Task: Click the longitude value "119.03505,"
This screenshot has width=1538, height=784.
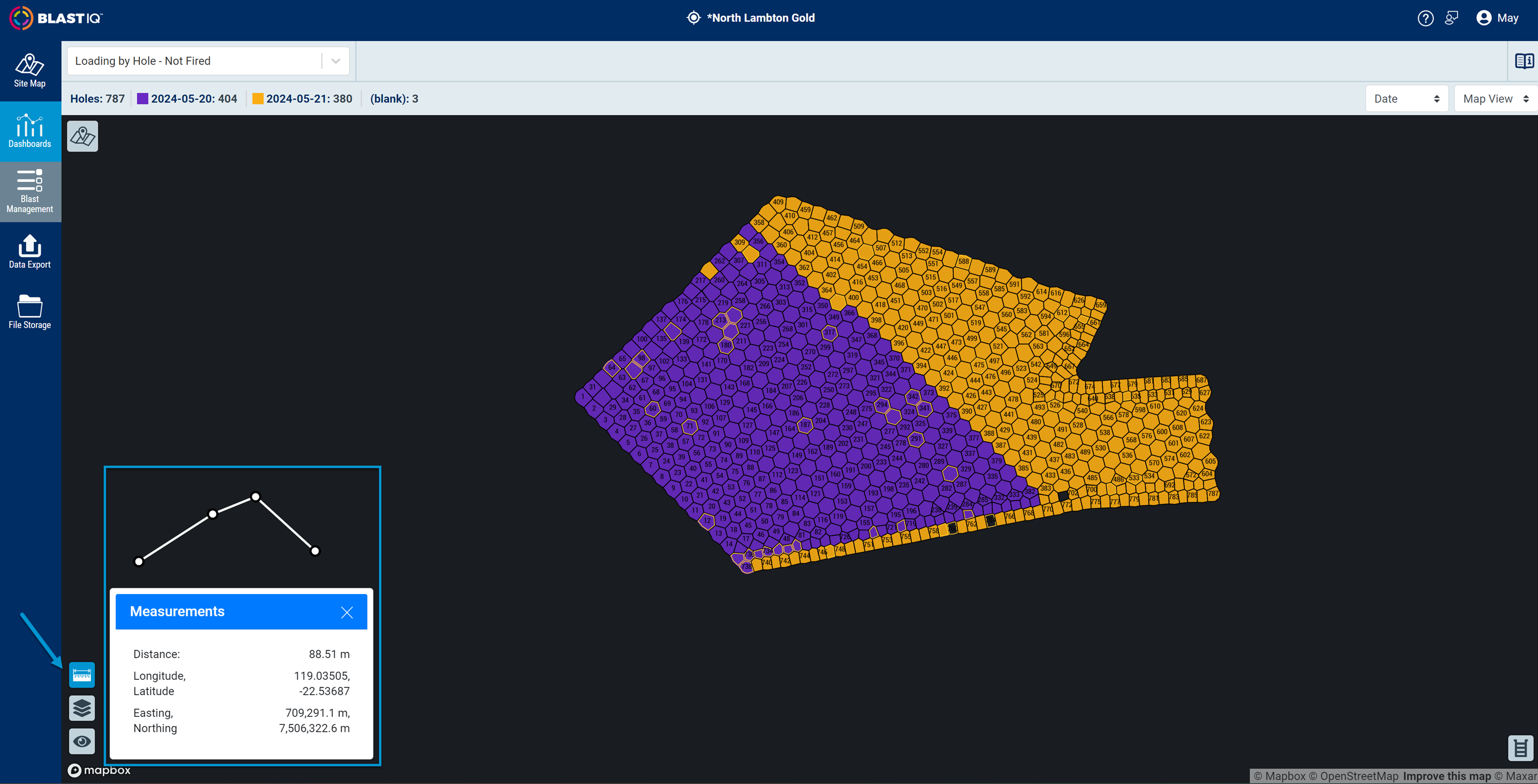Action: [322, 676]
